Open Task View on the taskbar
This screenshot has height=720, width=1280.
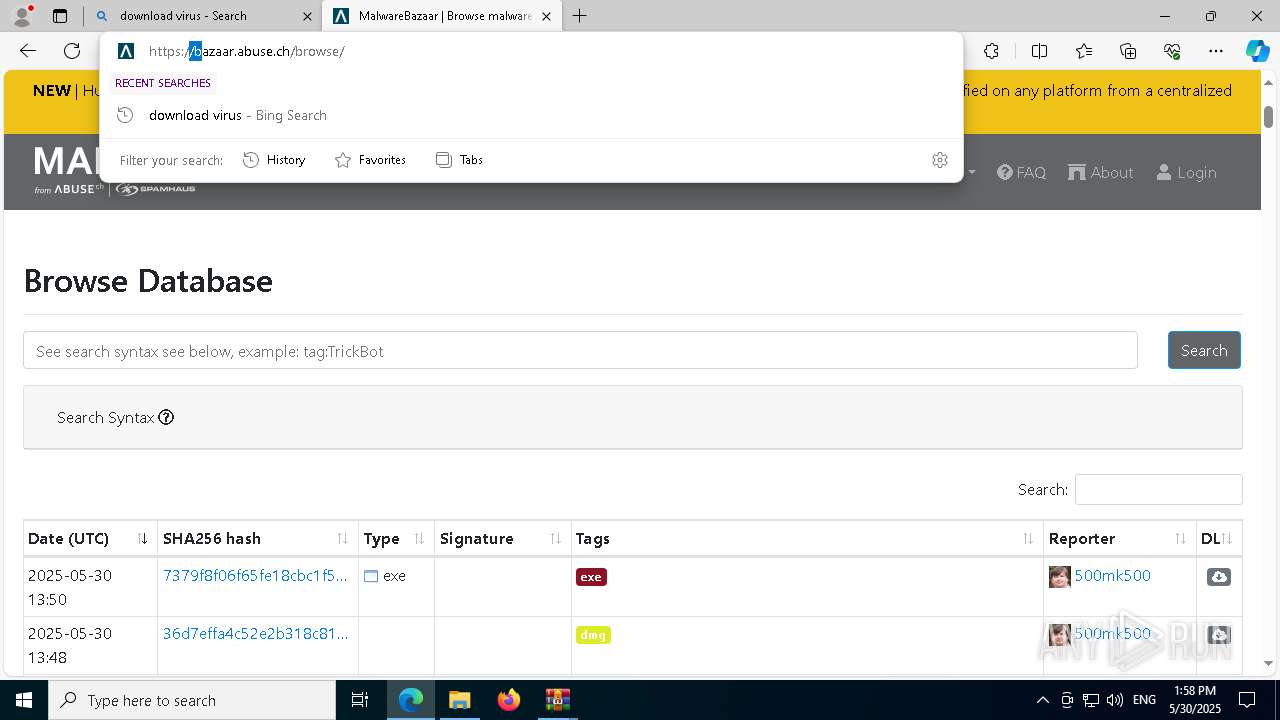(360, 700)
